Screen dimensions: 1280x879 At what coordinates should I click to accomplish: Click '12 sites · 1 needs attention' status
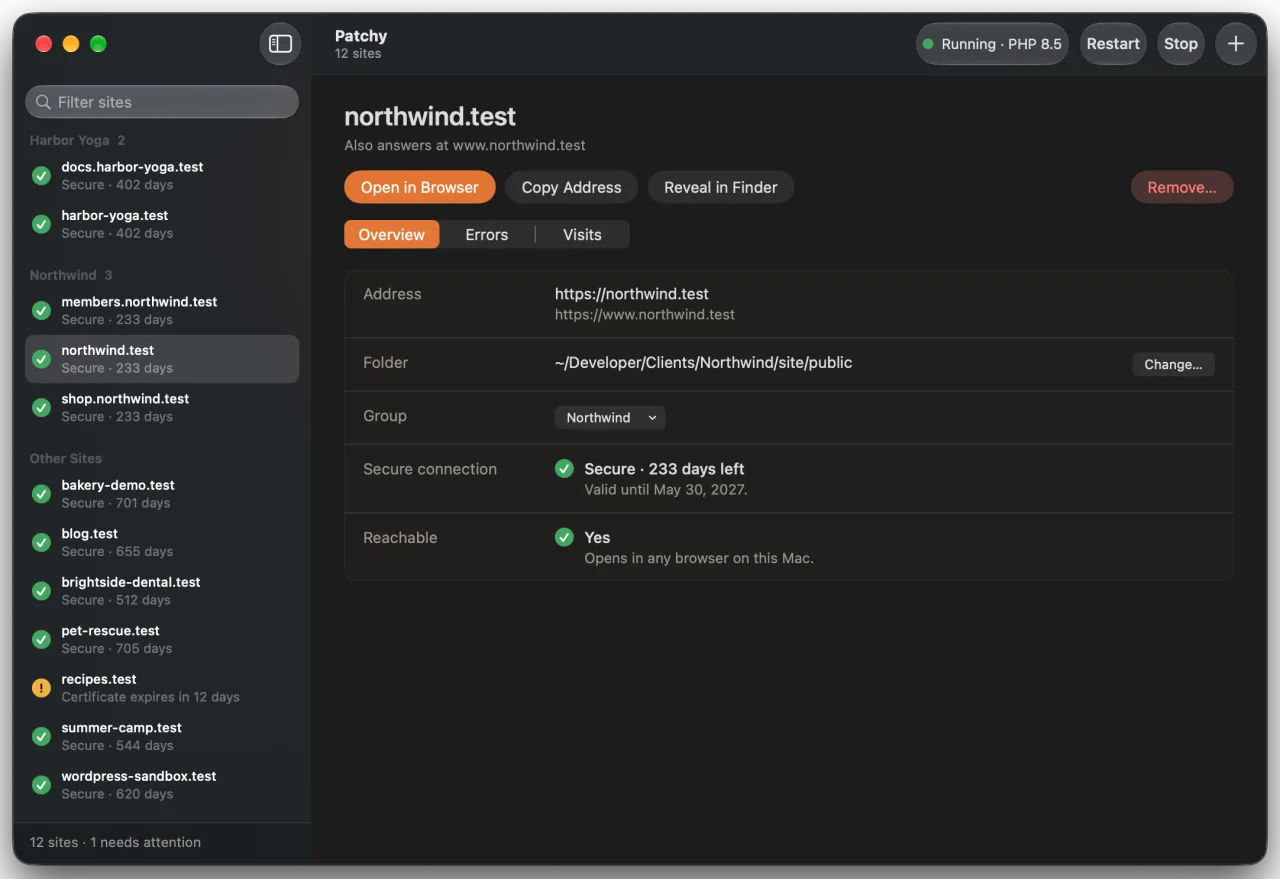click(115, 842)
